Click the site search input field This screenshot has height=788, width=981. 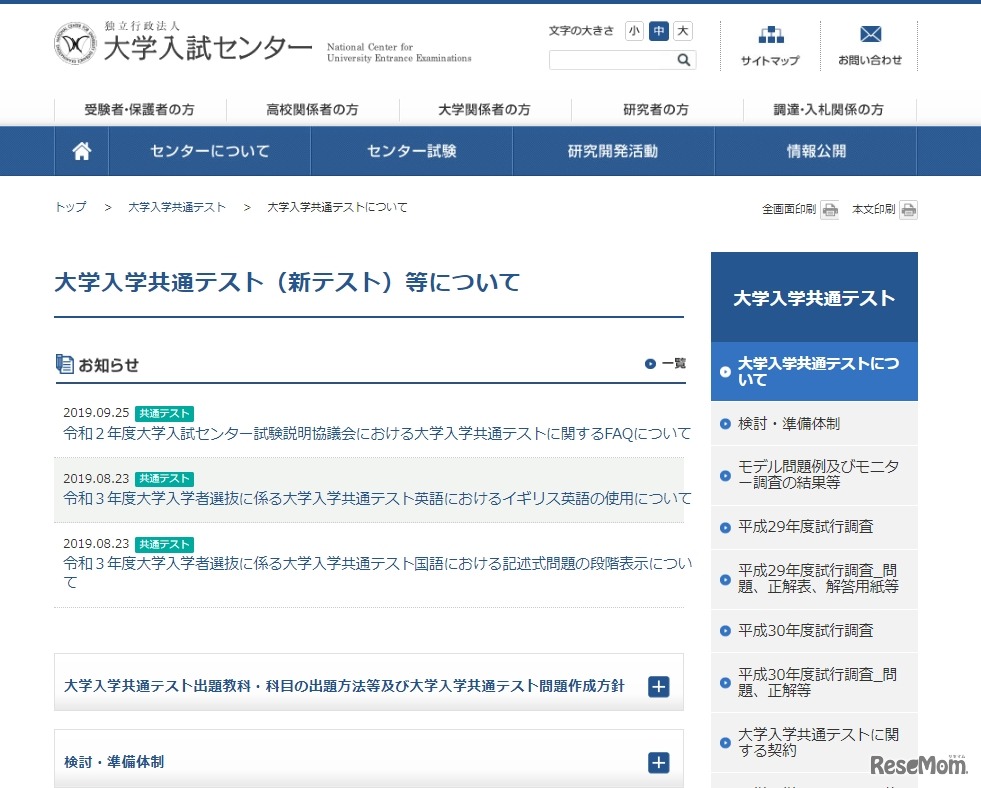[610, 60]
